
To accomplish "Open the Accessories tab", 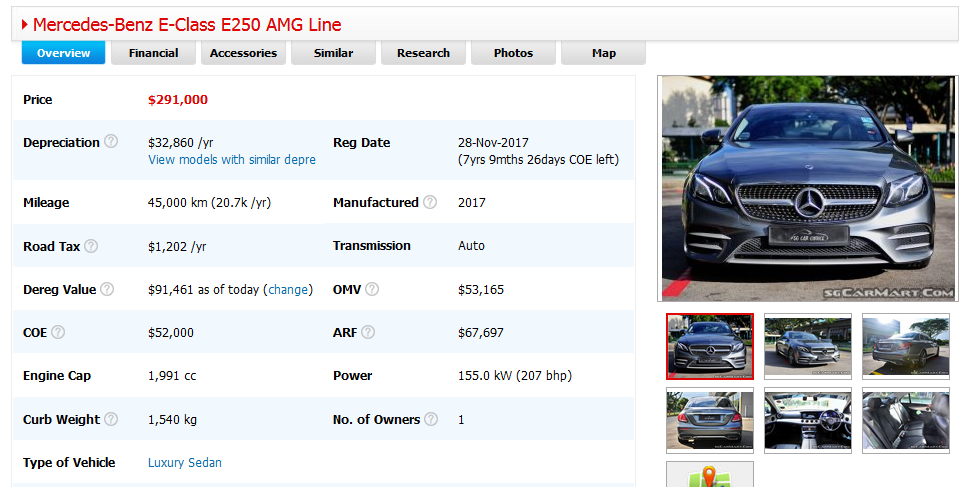I will coord(244,53).
